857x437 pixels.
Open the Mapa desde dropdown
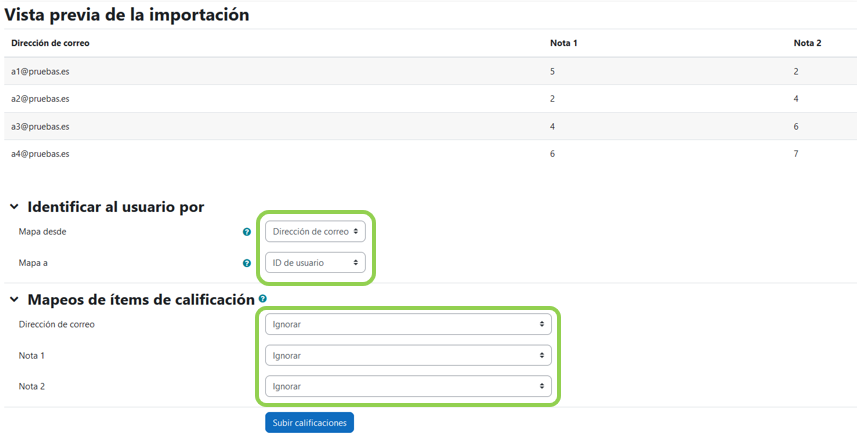(x=316, y=232)
